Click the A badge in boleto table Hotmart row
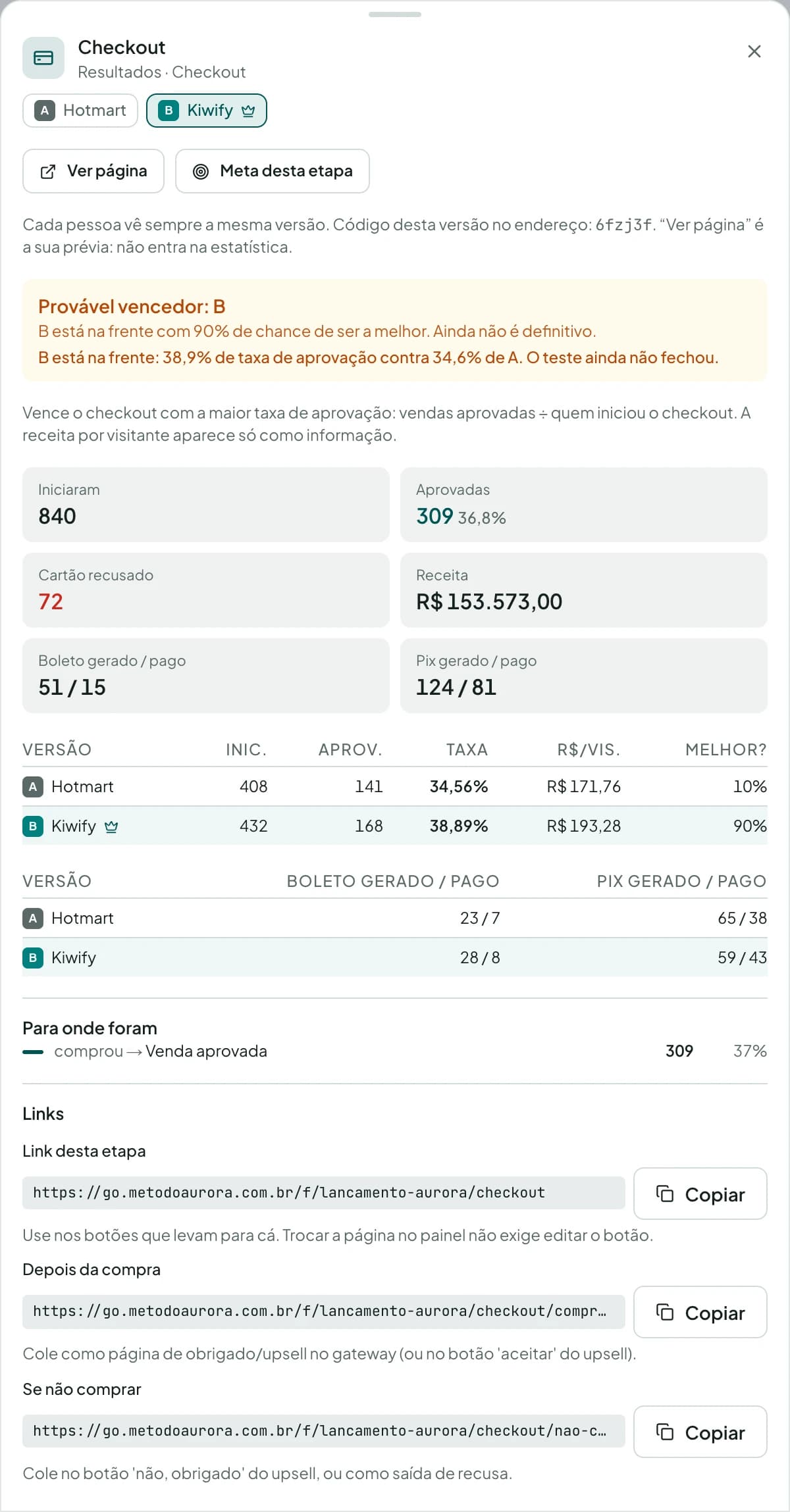790x1512 pixels. point(33,919)
